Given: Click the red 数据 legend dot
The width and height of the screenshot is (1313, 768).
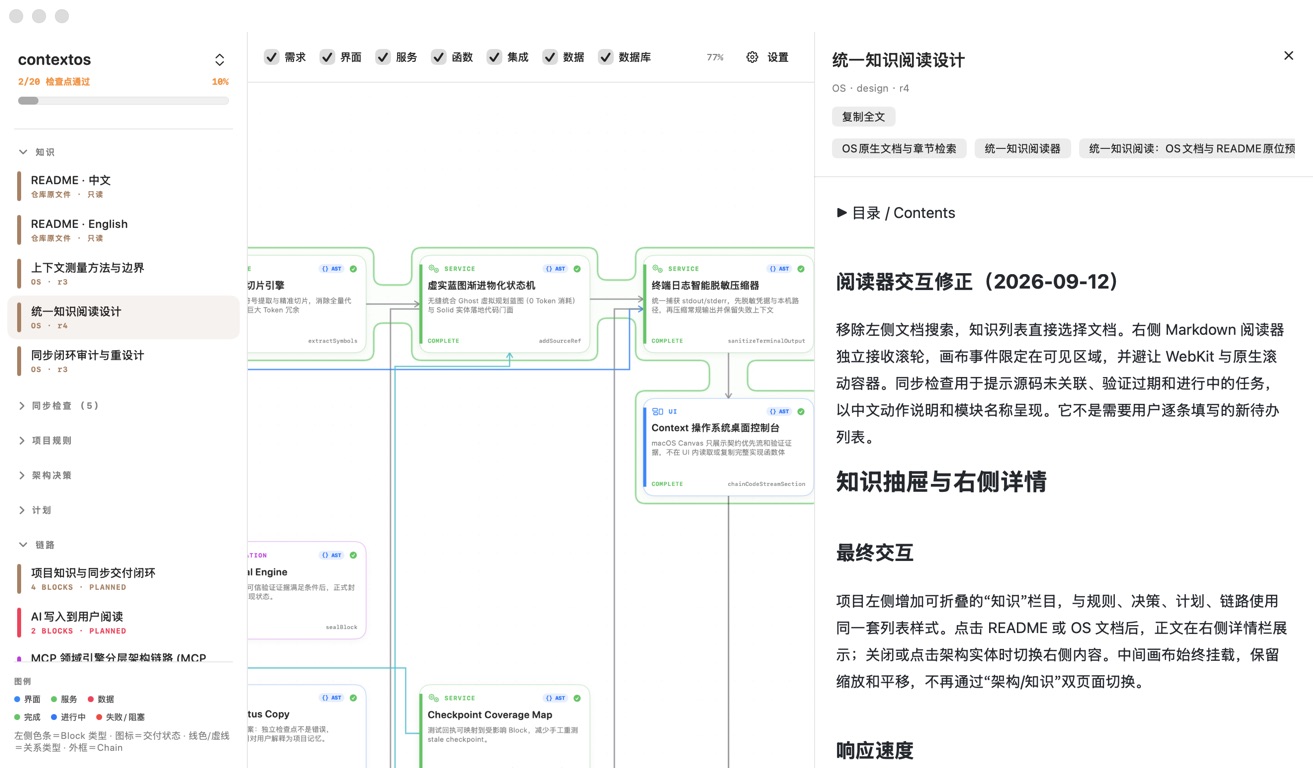Looking at the screenshot, I should [x=91, y=700].
